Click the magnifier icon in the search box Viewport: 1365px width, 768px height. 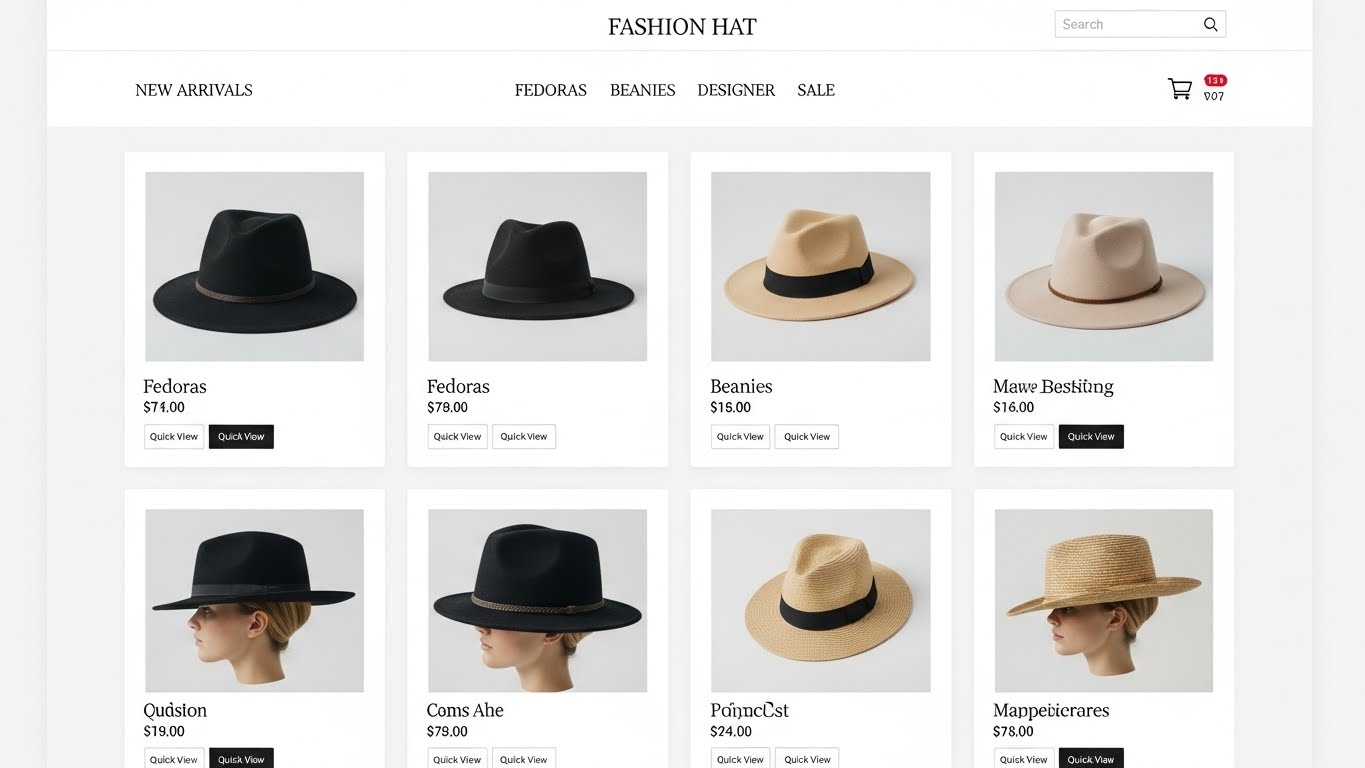click(1210, 25)
